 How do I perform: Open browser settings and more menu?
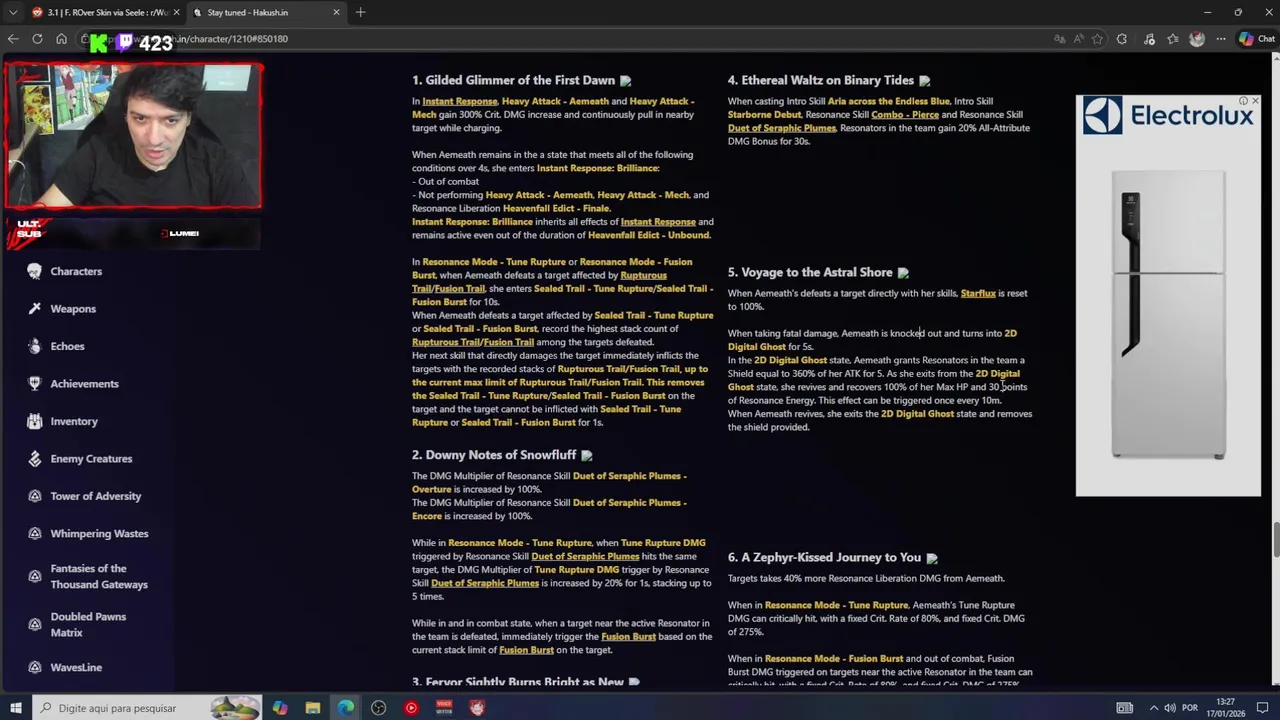click(x=1221, y=39)
